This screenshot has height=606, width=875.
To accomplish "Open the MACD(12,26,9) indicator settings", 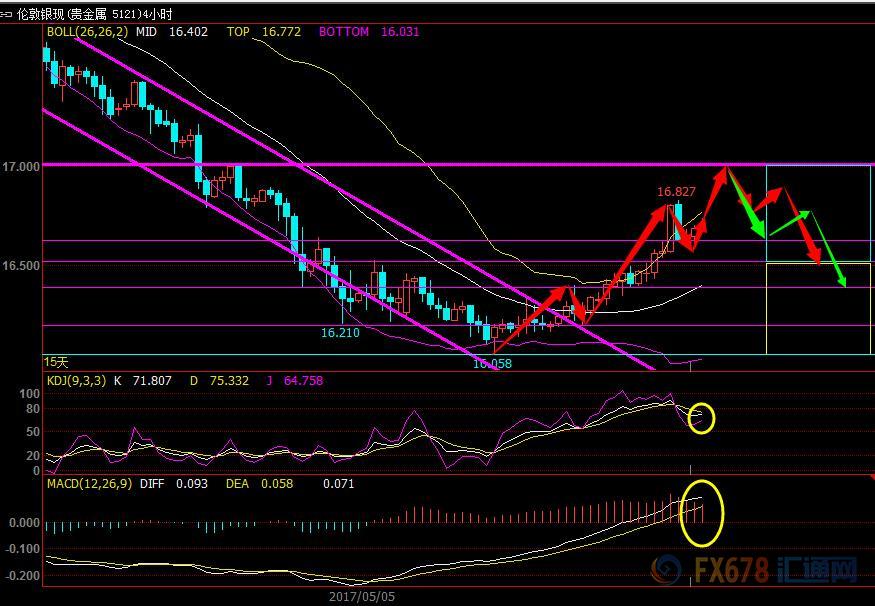I will coord(86,484).
